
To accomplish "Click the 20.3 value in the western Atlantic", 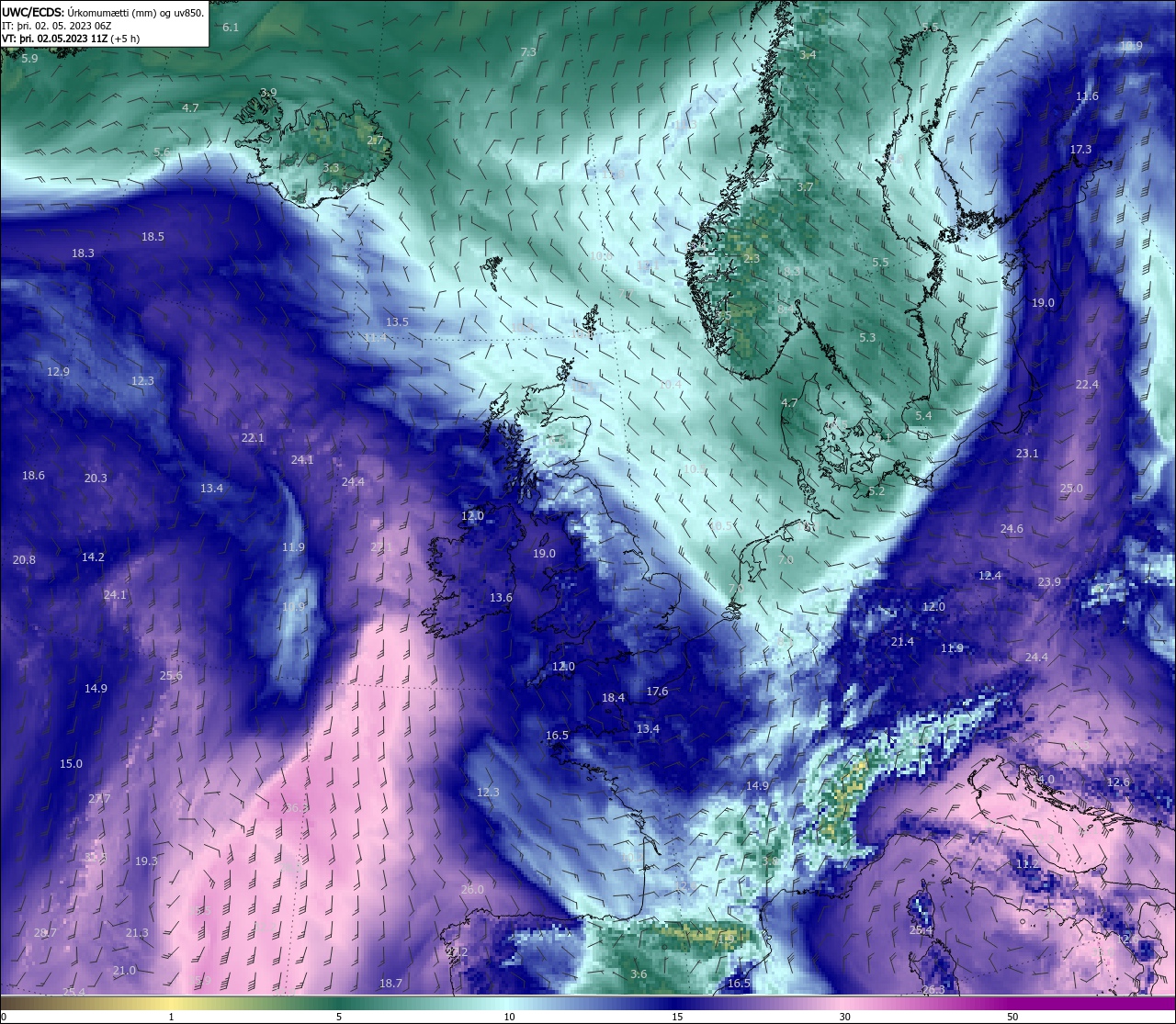I will pos(96,478).
